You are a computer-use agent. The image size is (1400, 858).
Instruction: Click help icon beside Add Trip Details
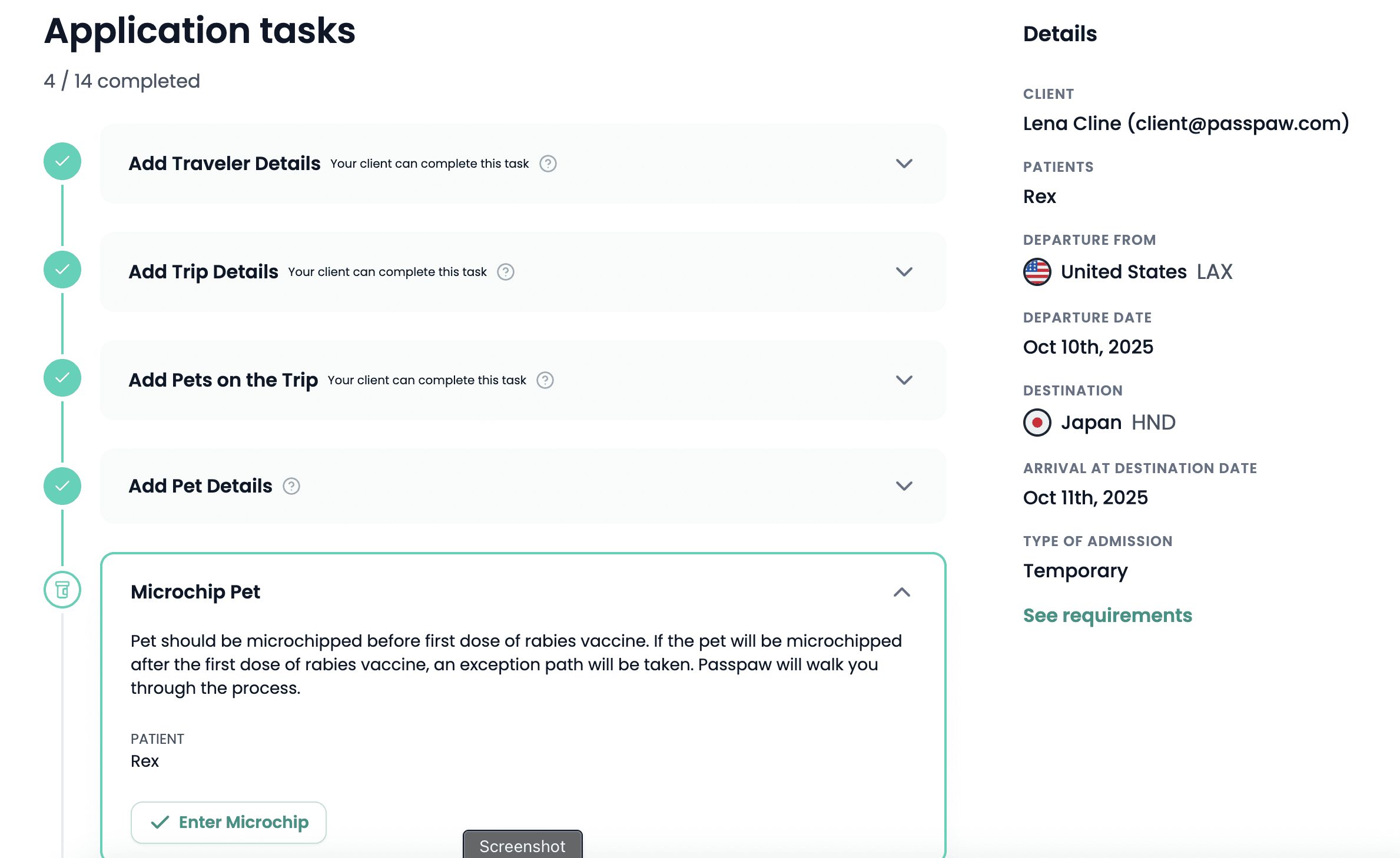(x=506, y=272)
